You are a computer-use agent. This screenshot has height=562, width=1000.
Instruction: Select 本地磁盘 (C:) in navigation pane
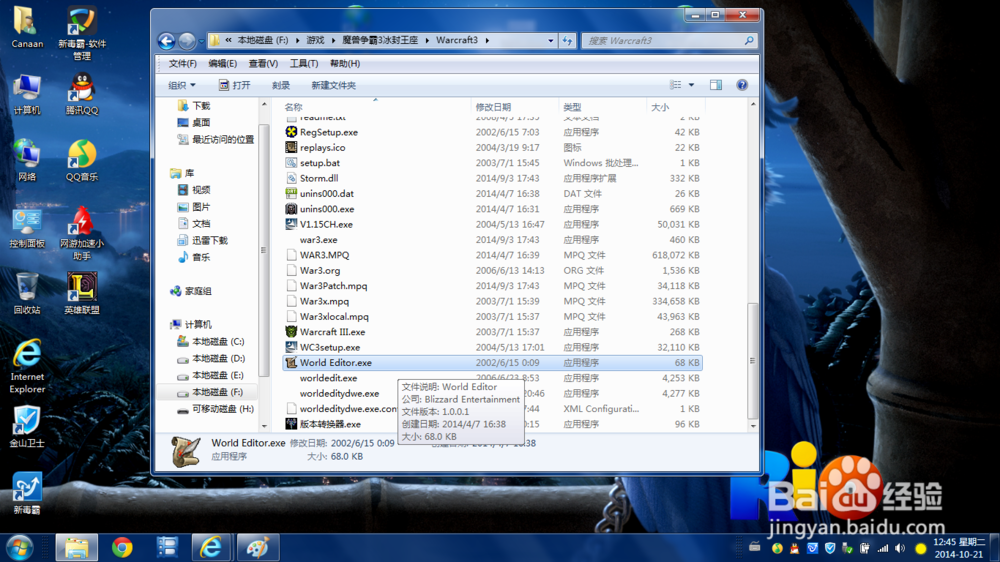tap(217, 341)
